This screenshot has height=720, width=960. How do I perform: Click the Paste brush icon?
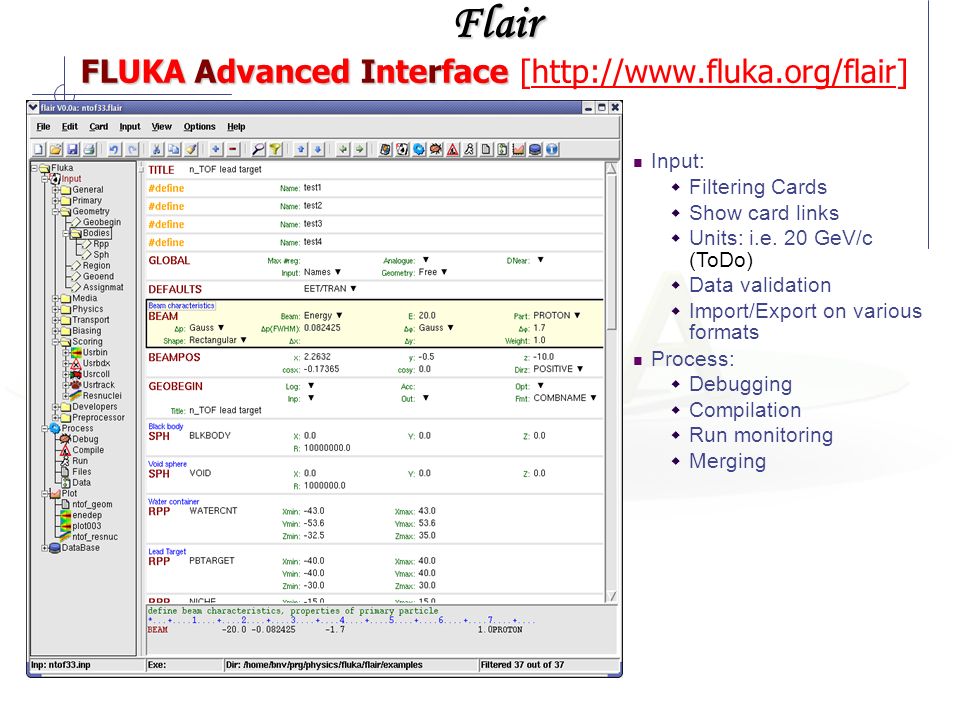pos(191,149)
